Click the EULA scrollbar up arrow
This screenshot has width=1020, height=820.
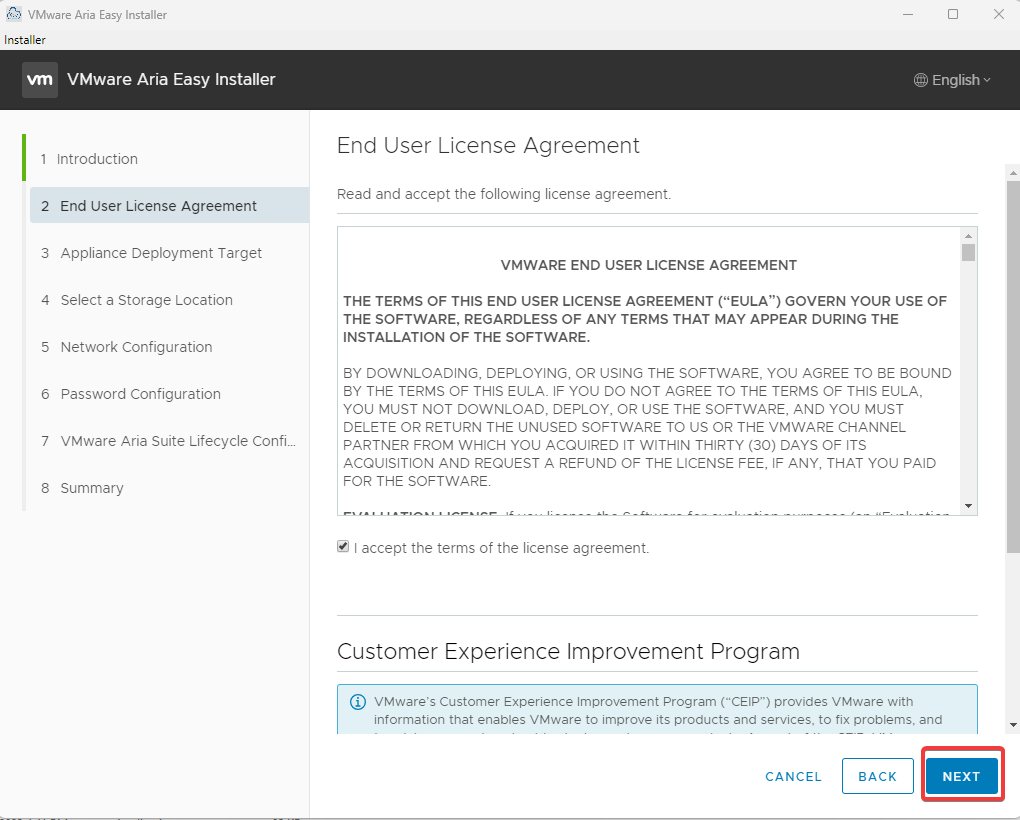[969, 235]
